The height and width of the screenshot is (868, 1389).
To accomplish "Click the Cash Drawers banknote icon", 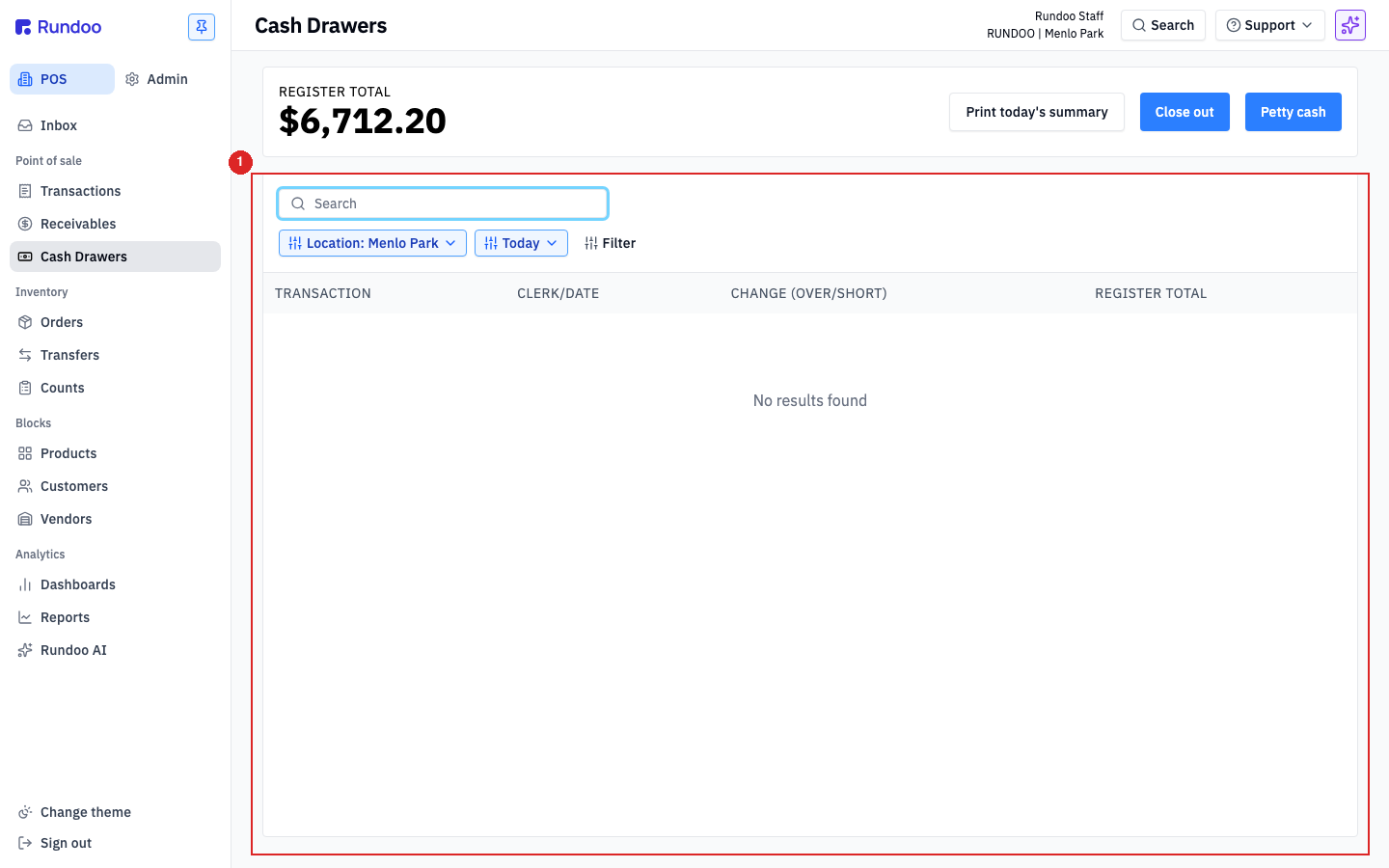I will 25,257.
